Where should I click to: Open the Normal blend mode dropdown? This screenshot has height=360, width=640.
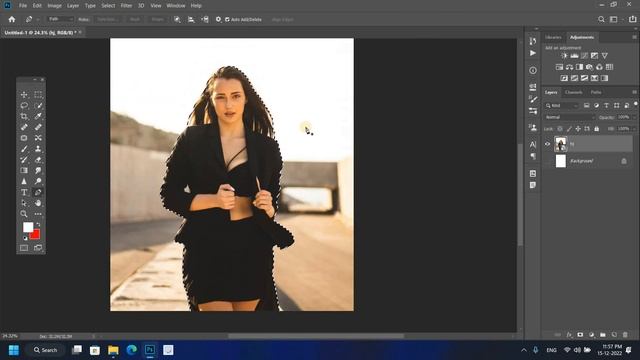(570, 117)
